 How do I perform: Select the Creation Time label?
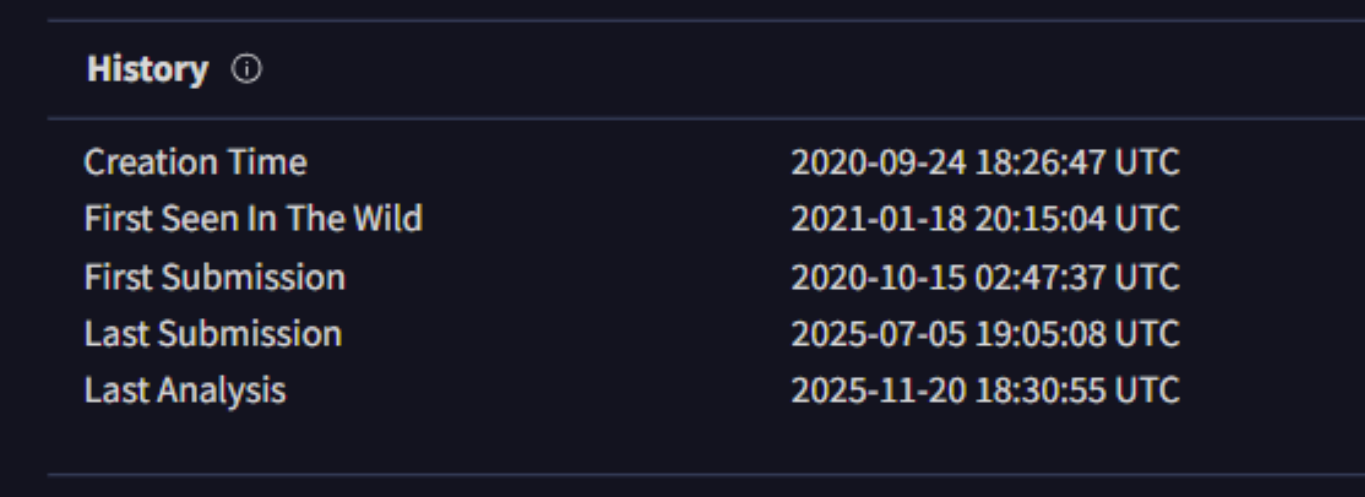[195, 162]
